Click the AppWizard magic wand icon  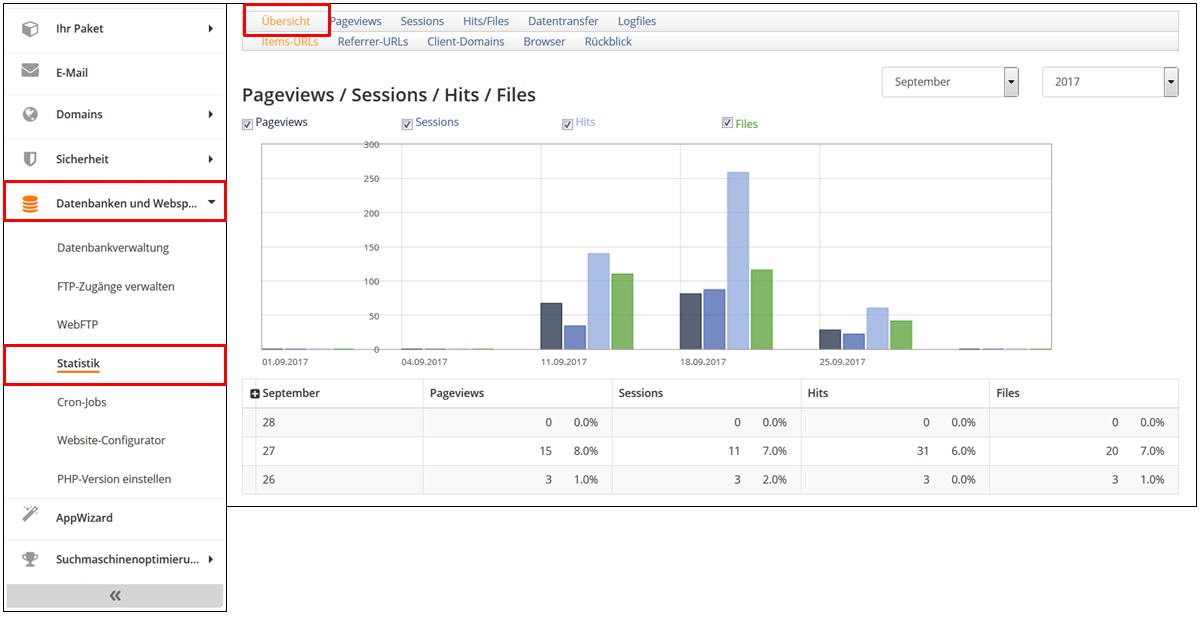[x=30, y=516]
